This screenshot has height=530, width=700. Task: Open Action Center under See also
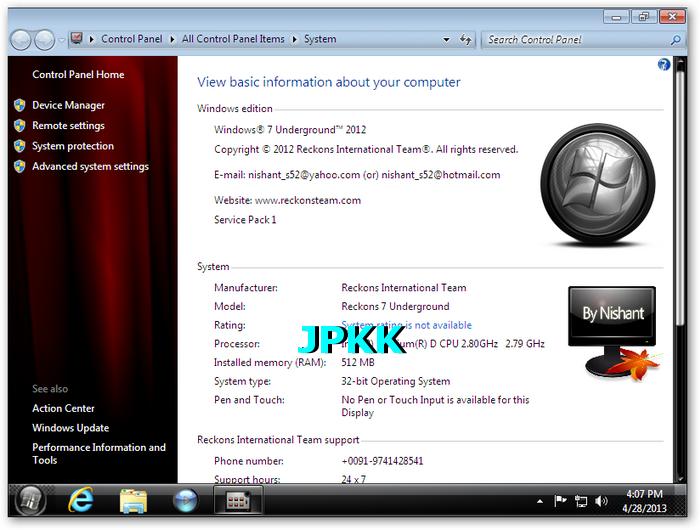(63, 408)
